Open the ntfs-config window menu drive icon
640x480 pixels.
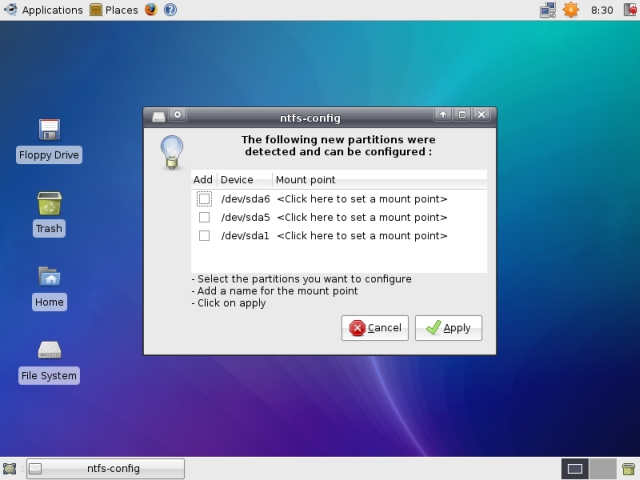coord(158,117)
